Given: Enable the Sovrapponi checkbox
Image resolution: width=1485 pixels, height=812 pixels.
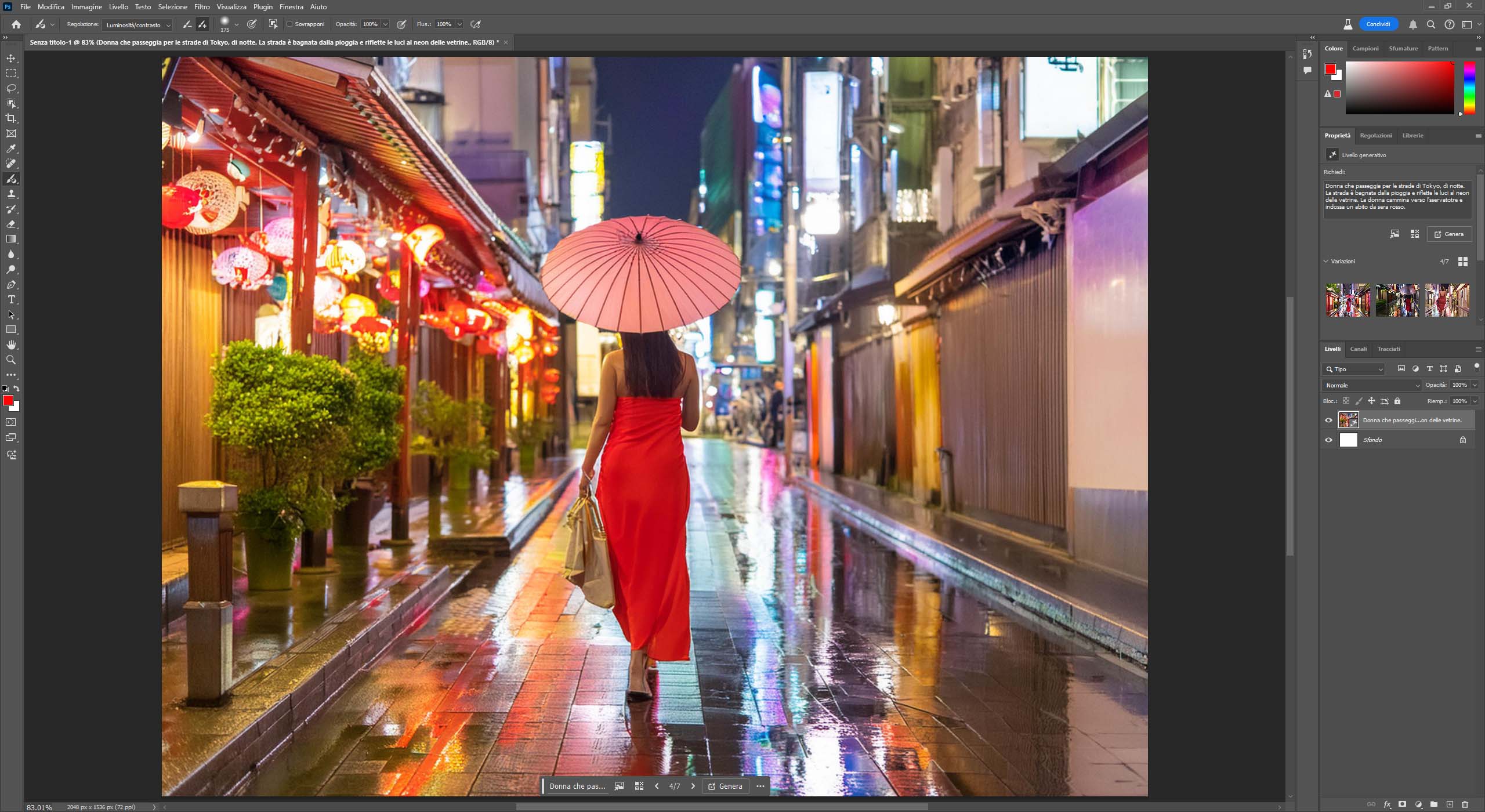Looking at the screenshot, I should (289, 24).
